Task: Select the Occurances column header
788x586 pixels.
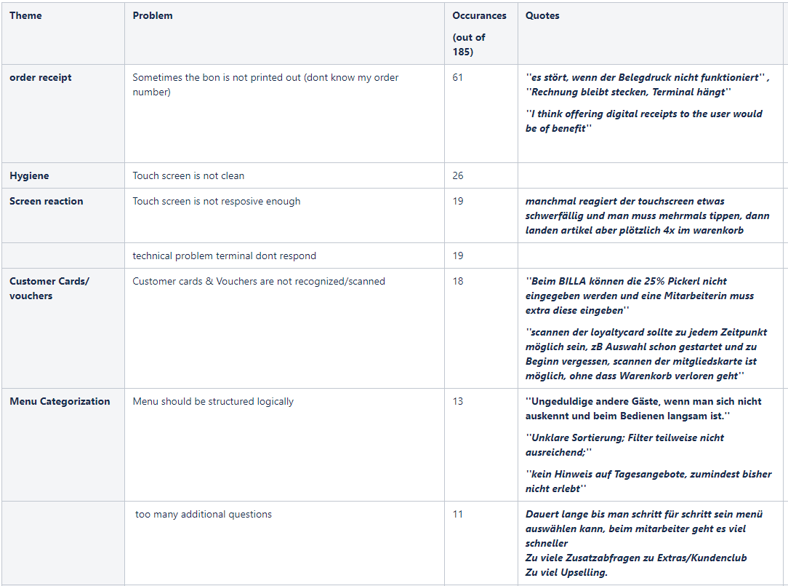Action: [x=479, y=16]
